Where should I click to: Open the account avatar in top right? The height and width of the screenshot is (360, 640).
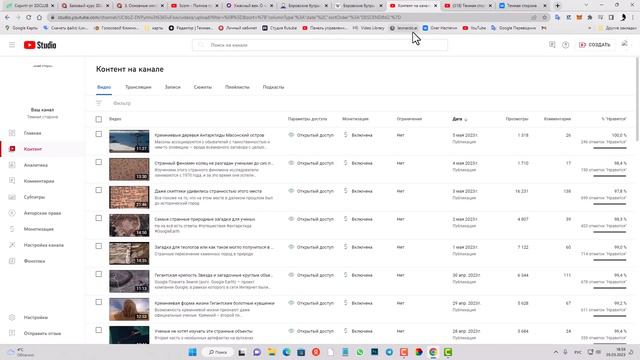pos(624,44)
